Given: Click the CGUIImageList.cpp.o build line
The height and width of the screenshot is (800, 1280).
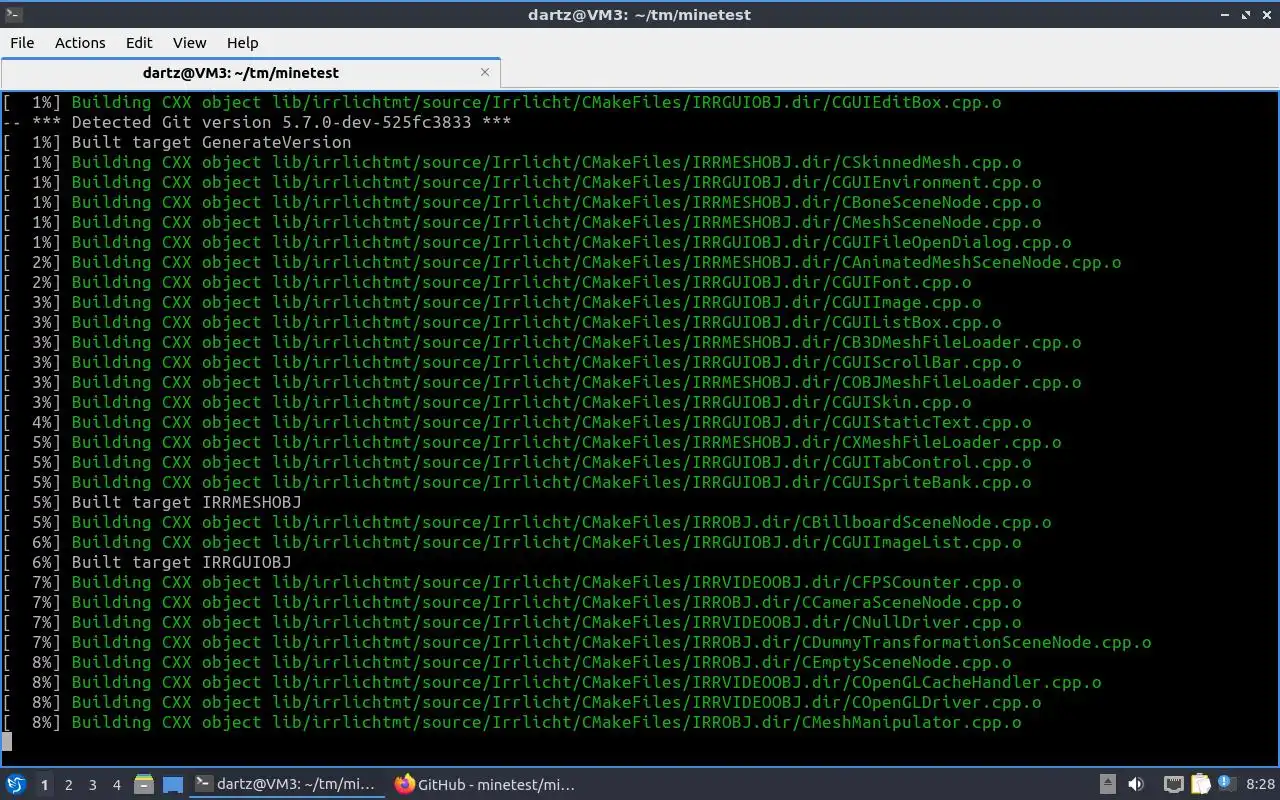Looking at the screenshot, I should [512, 542].
